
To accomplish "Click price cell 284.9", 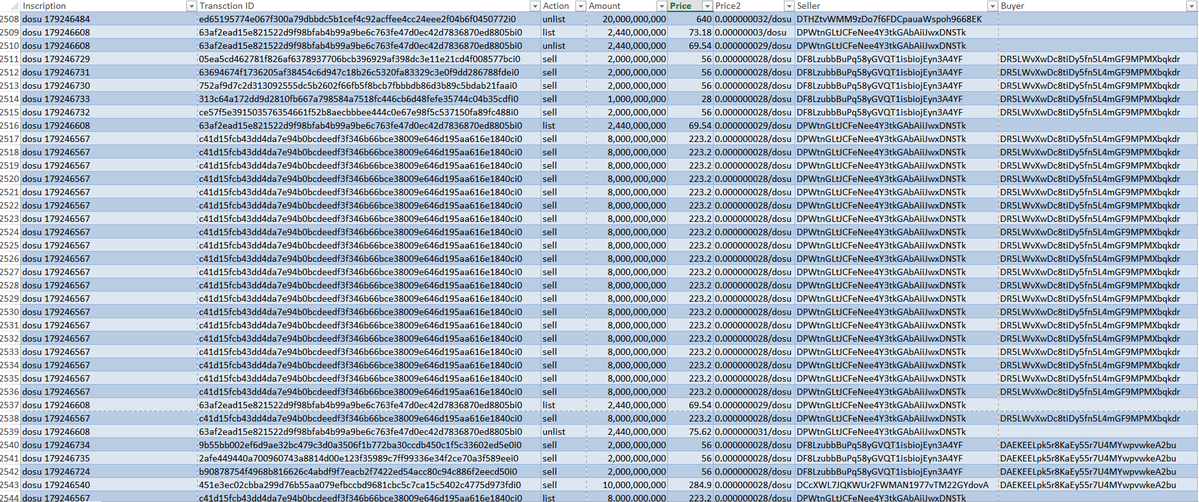I will tap(690, 485).
